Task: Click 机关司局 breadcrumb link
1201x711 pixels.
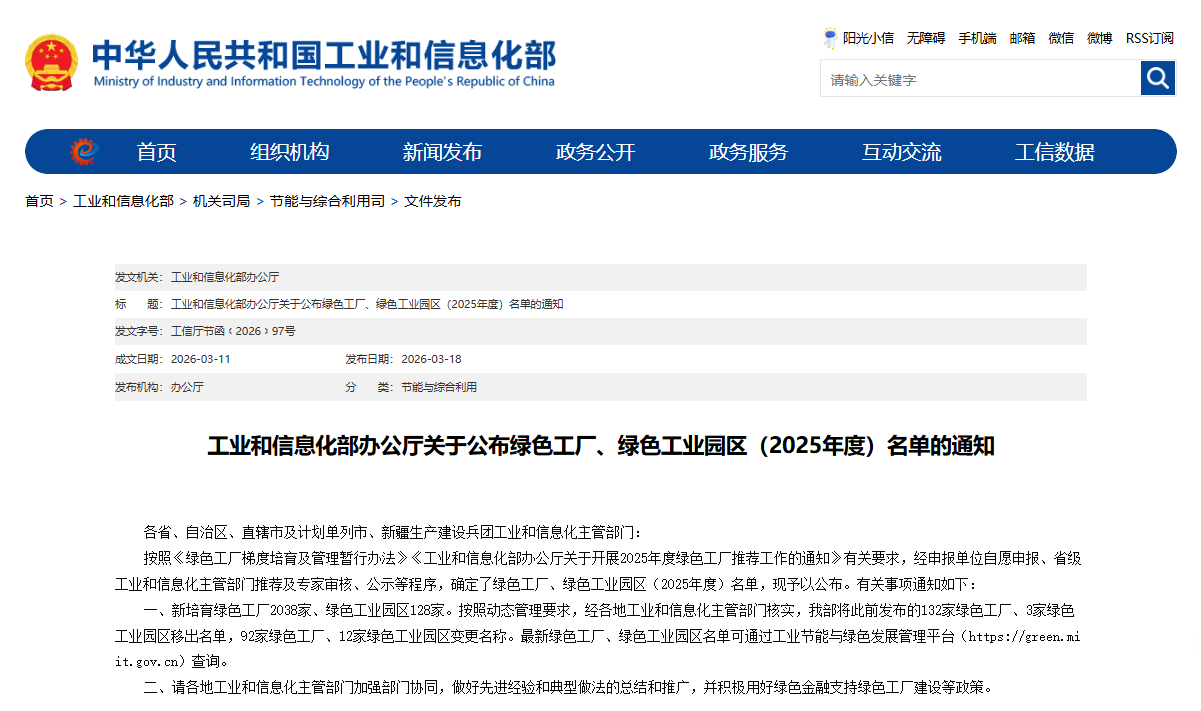Action: pyautogui.click(x=221, y=201)
